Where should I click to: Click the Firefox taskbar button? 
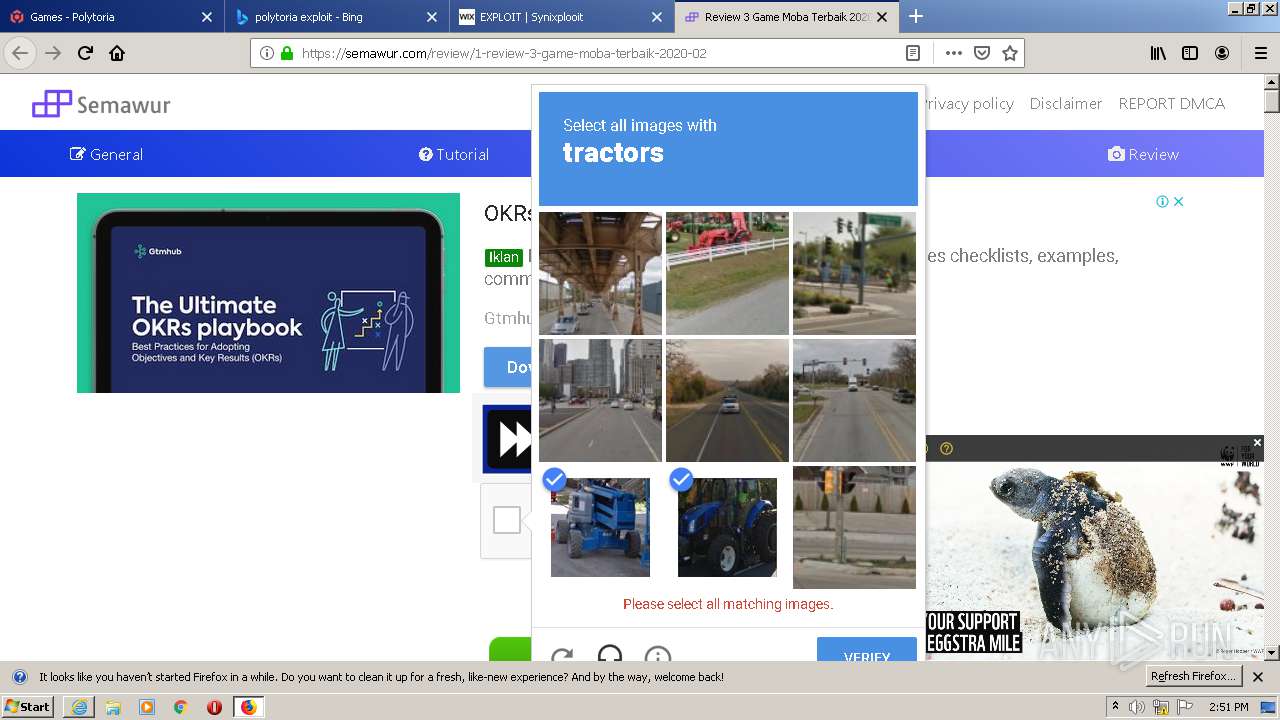point(248,707)
